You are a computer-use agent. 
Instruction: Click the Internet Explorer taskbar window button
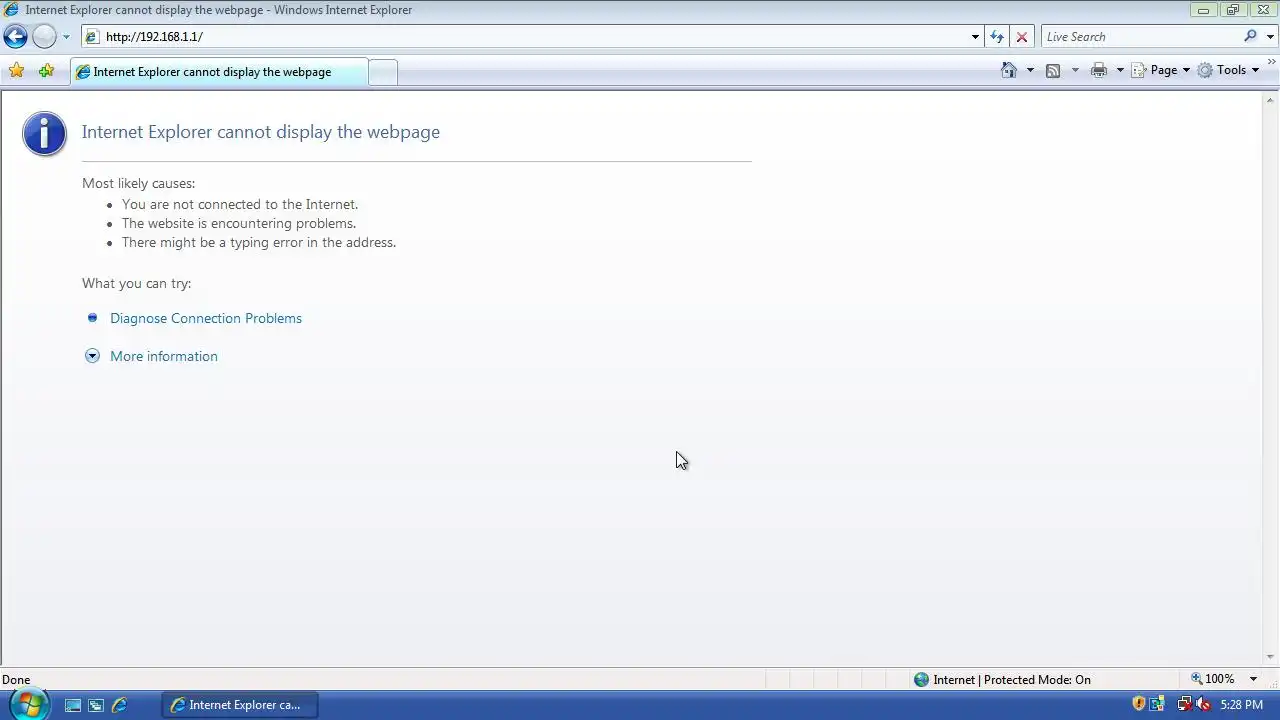click(x=240, y=705)
